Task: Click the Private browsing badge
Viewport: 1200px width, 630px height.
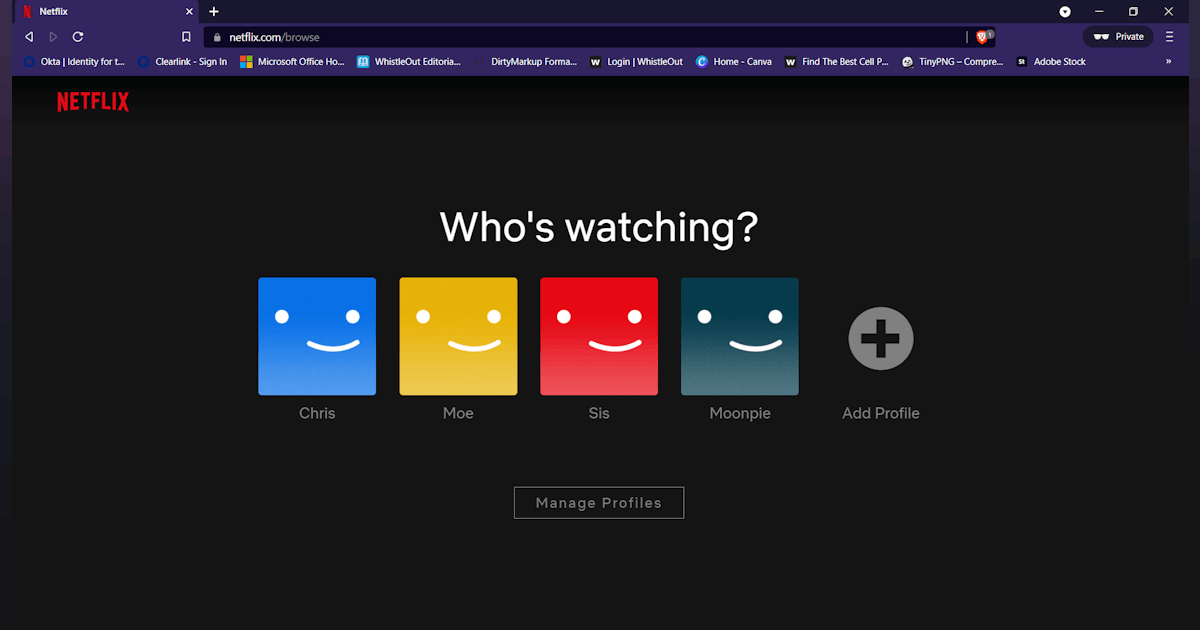Action: point(1117,36)
